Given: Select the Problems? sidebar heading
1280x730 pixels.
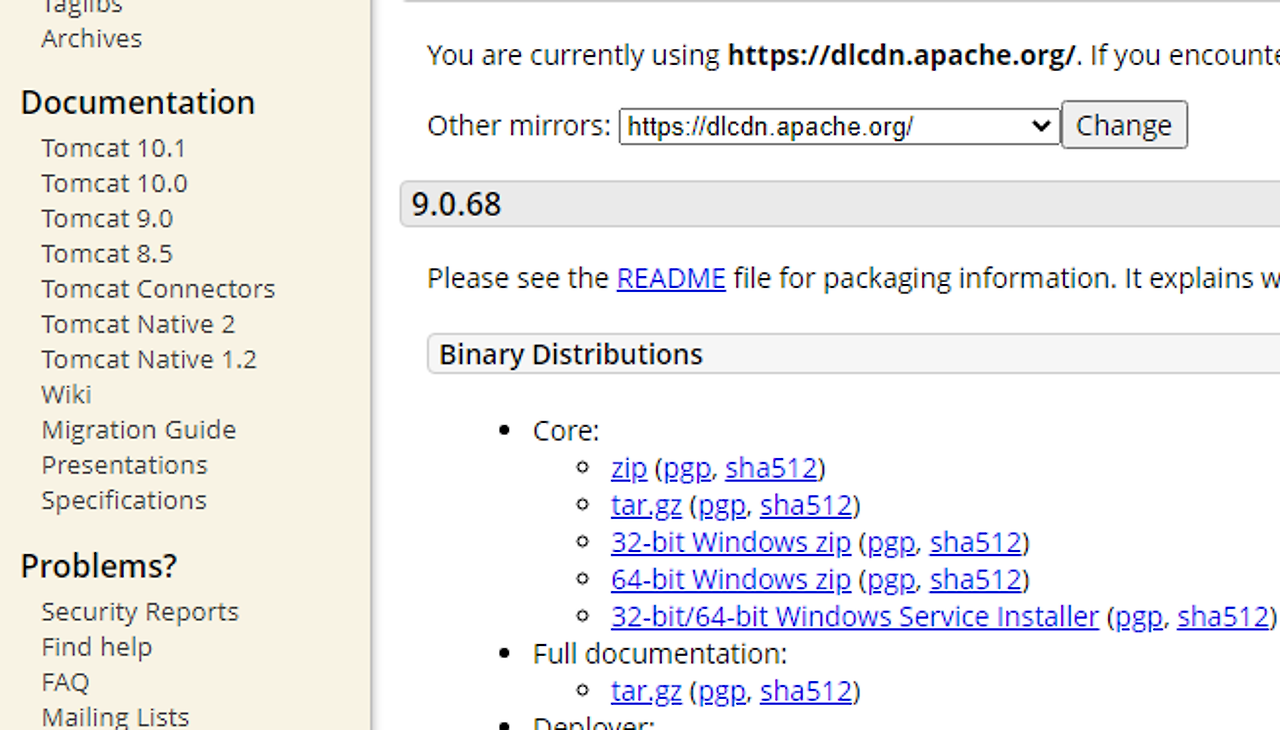Looking at the screenshot, I should pyautogui.click(x=99, y=566).
